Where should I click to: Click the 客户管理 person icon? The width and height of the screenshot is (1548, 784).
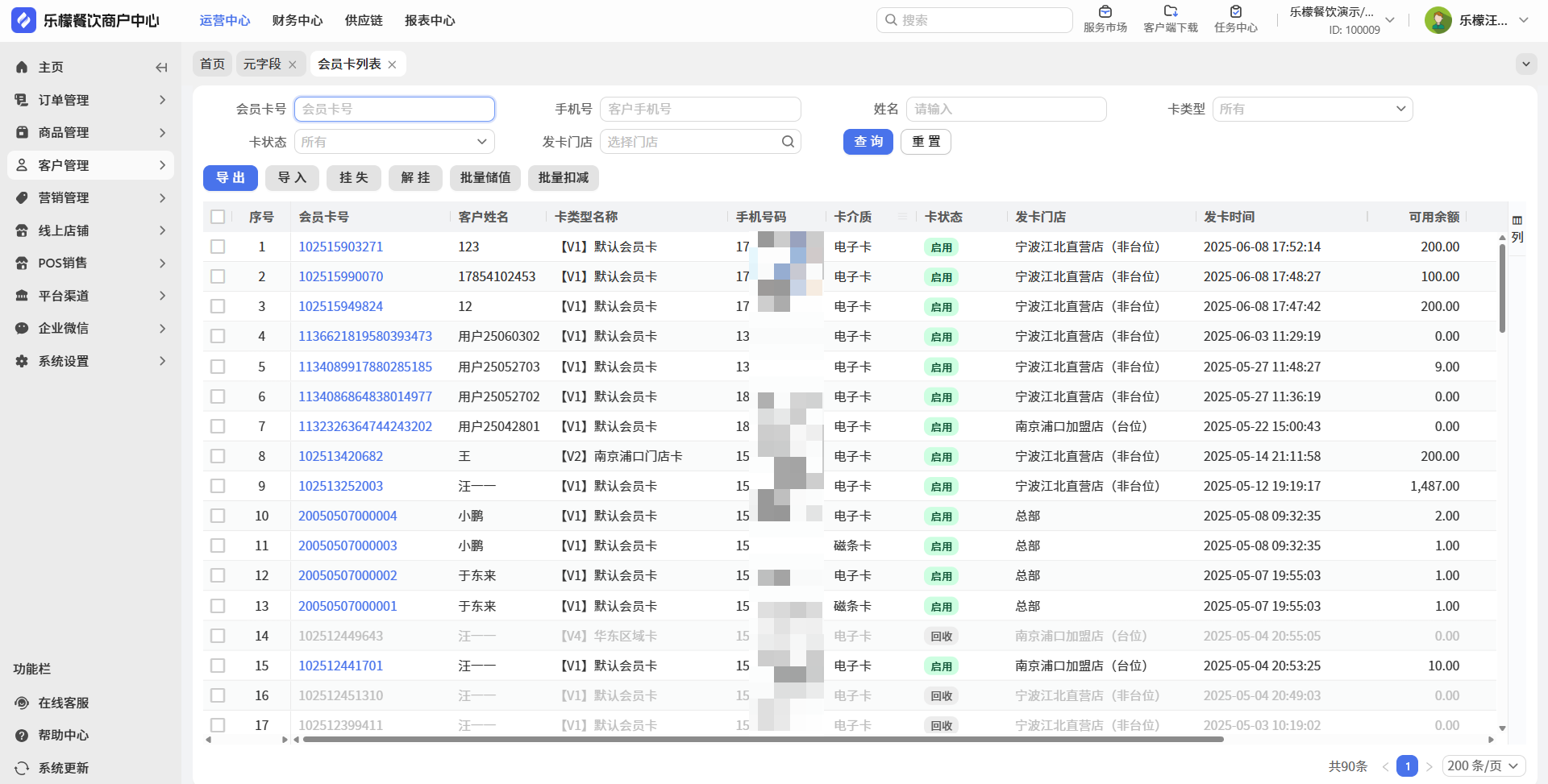point(22,165)
